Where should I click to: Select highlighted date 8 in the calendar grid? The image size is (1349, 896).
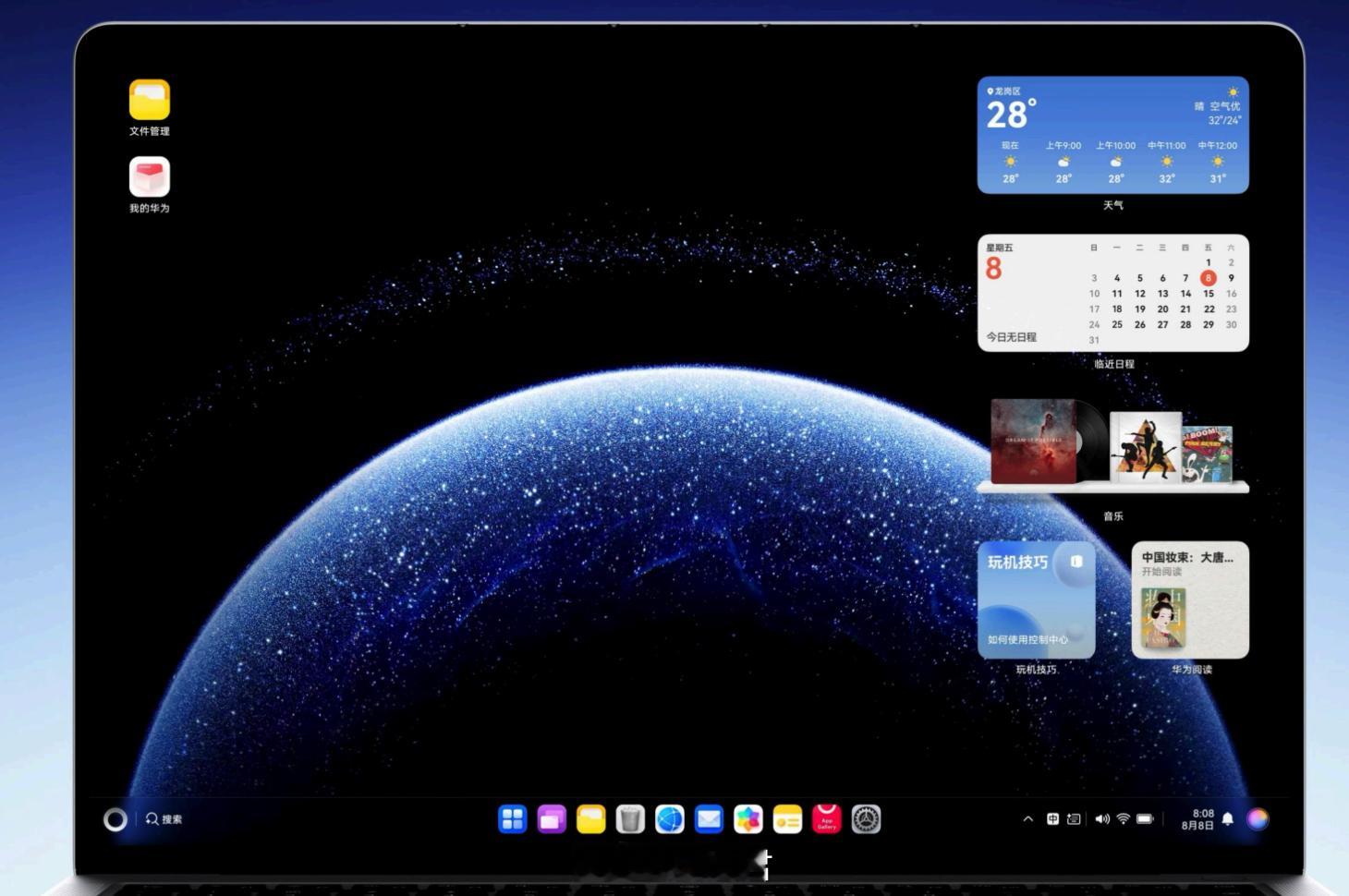tap(1208, 278)
